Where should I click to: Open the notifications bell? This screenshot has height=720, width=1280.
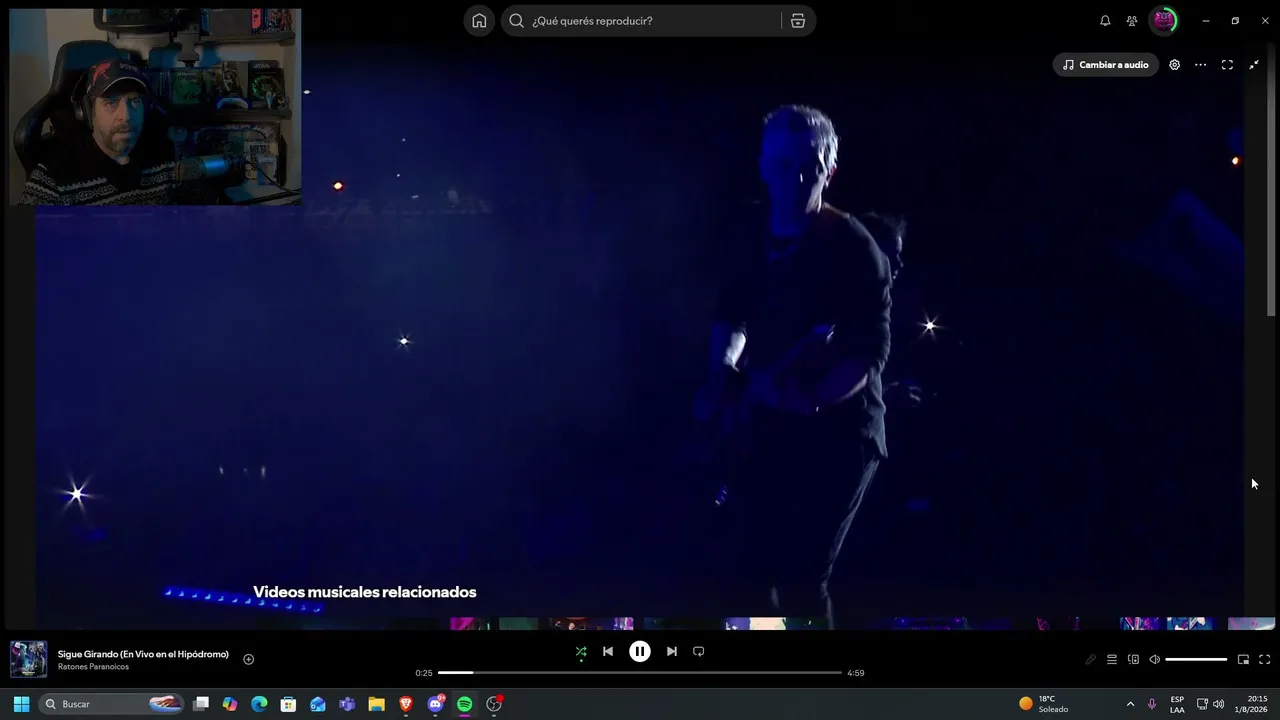(x=1105, y=21)
